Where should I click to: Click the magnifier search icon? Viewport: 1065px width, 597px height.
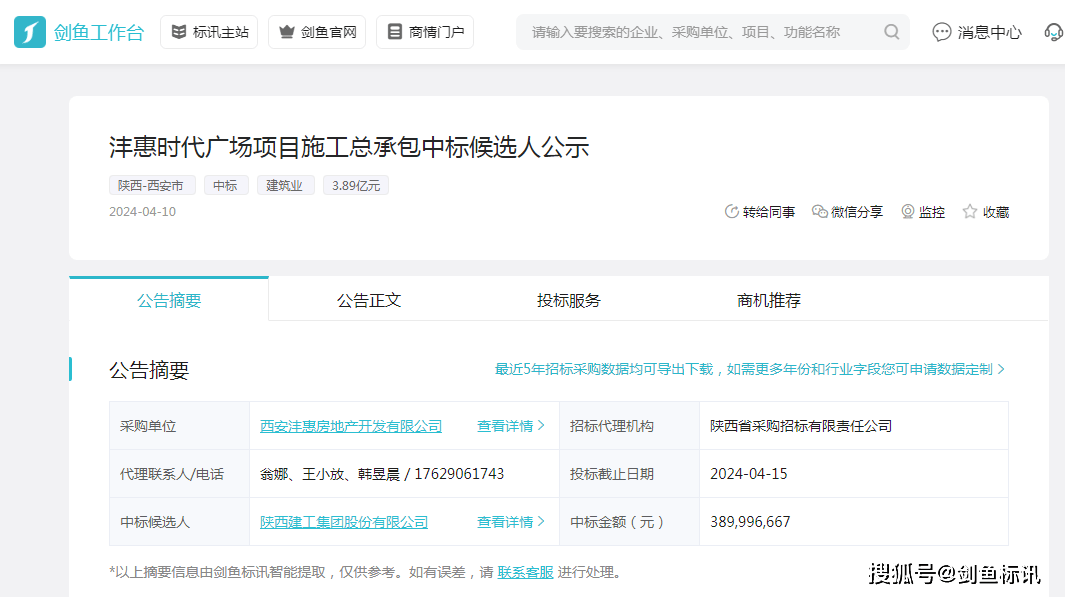[x=892, y=32]
